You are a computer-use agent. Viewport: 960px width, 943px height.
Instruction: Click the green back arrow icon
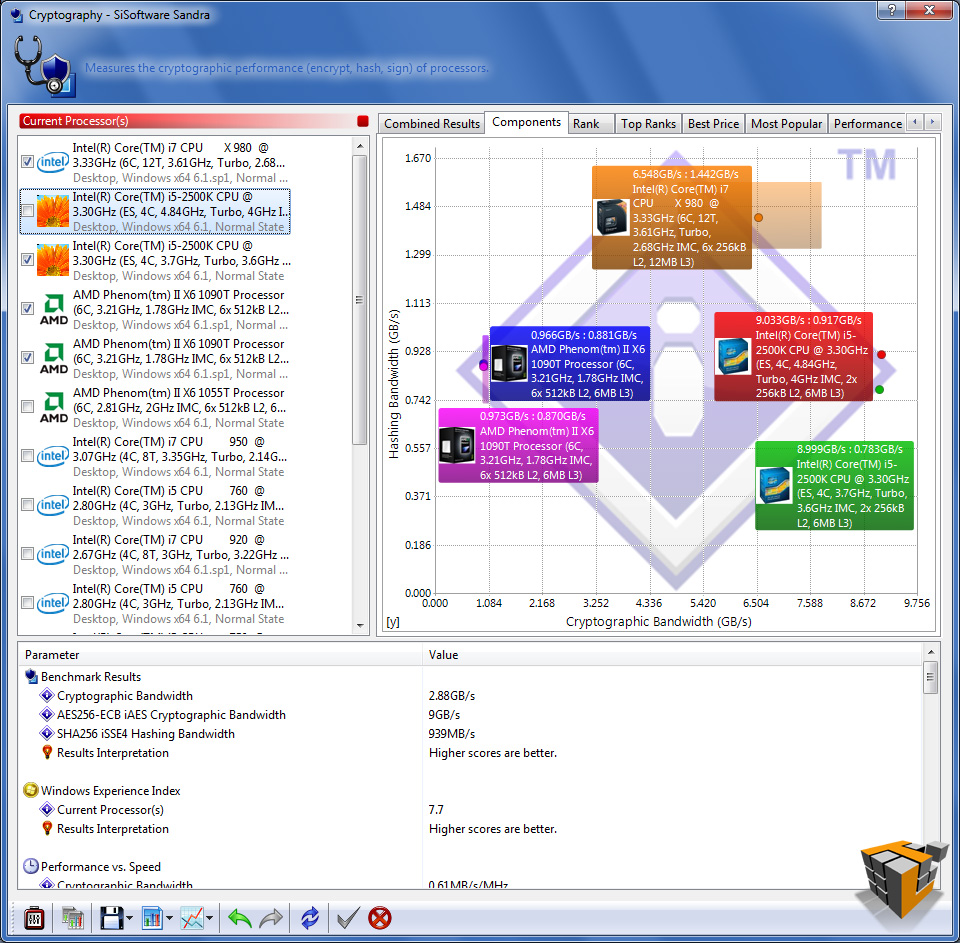[239, 918]
